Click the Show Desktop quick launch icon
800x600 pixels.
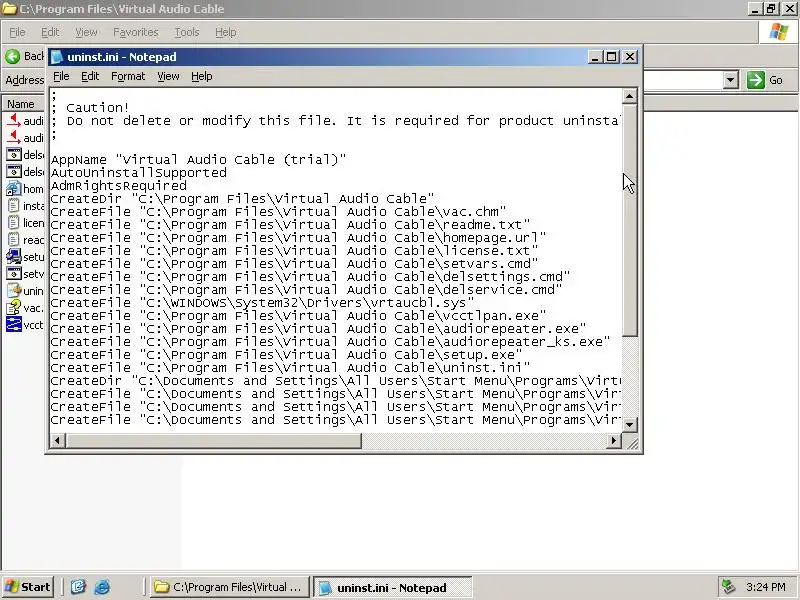[78, 587]
